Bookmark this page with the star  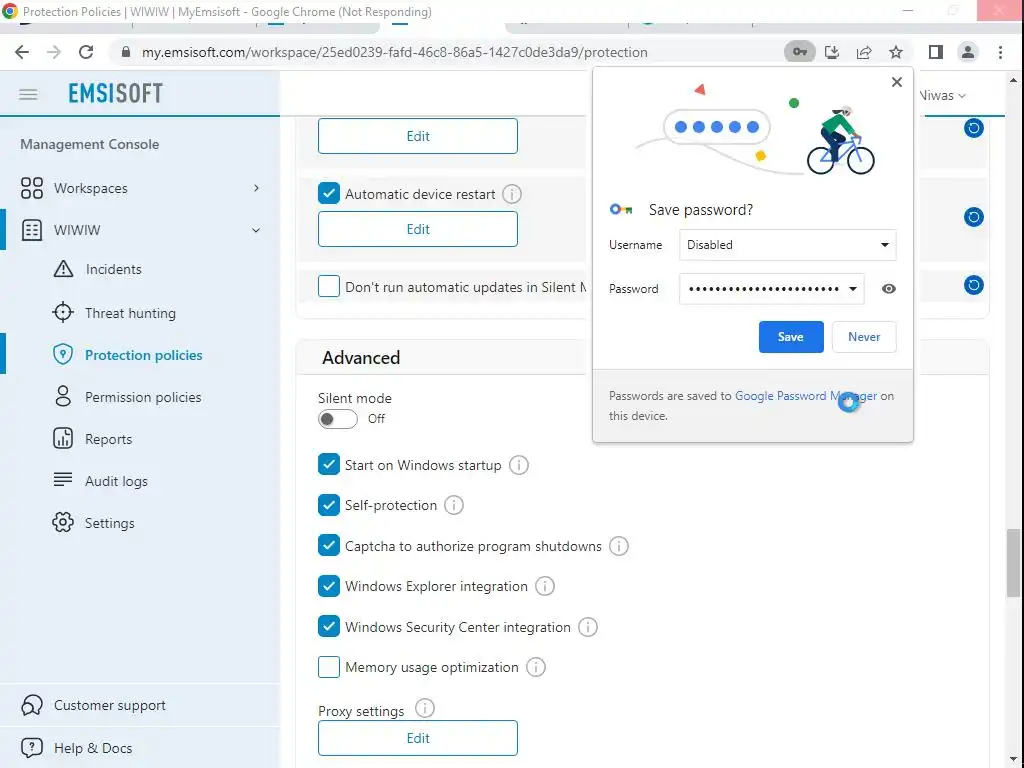point(896,52)
